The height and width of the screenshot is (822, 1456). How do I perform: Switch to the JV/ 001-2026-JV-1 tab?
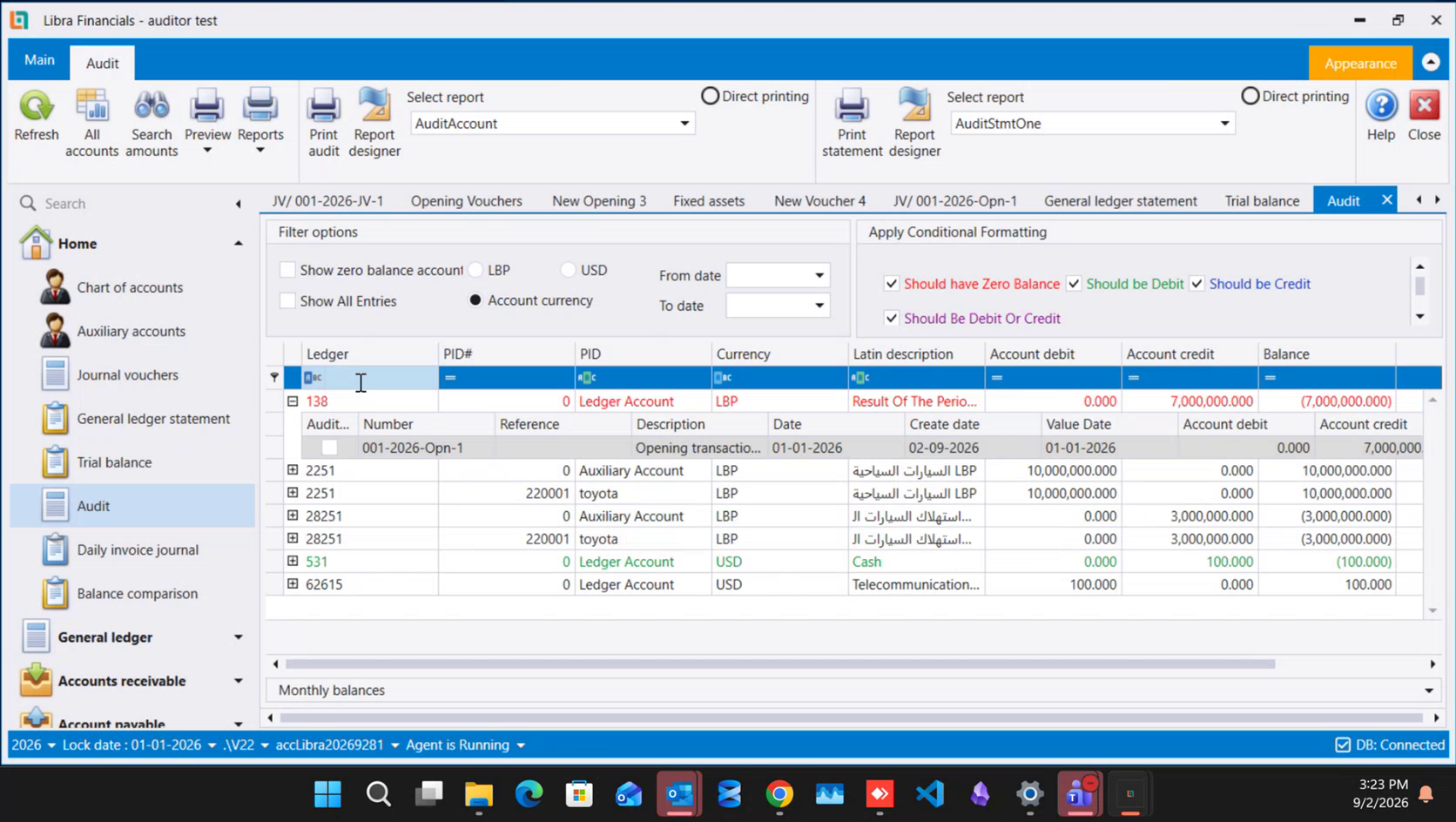[x=327, y=201]
